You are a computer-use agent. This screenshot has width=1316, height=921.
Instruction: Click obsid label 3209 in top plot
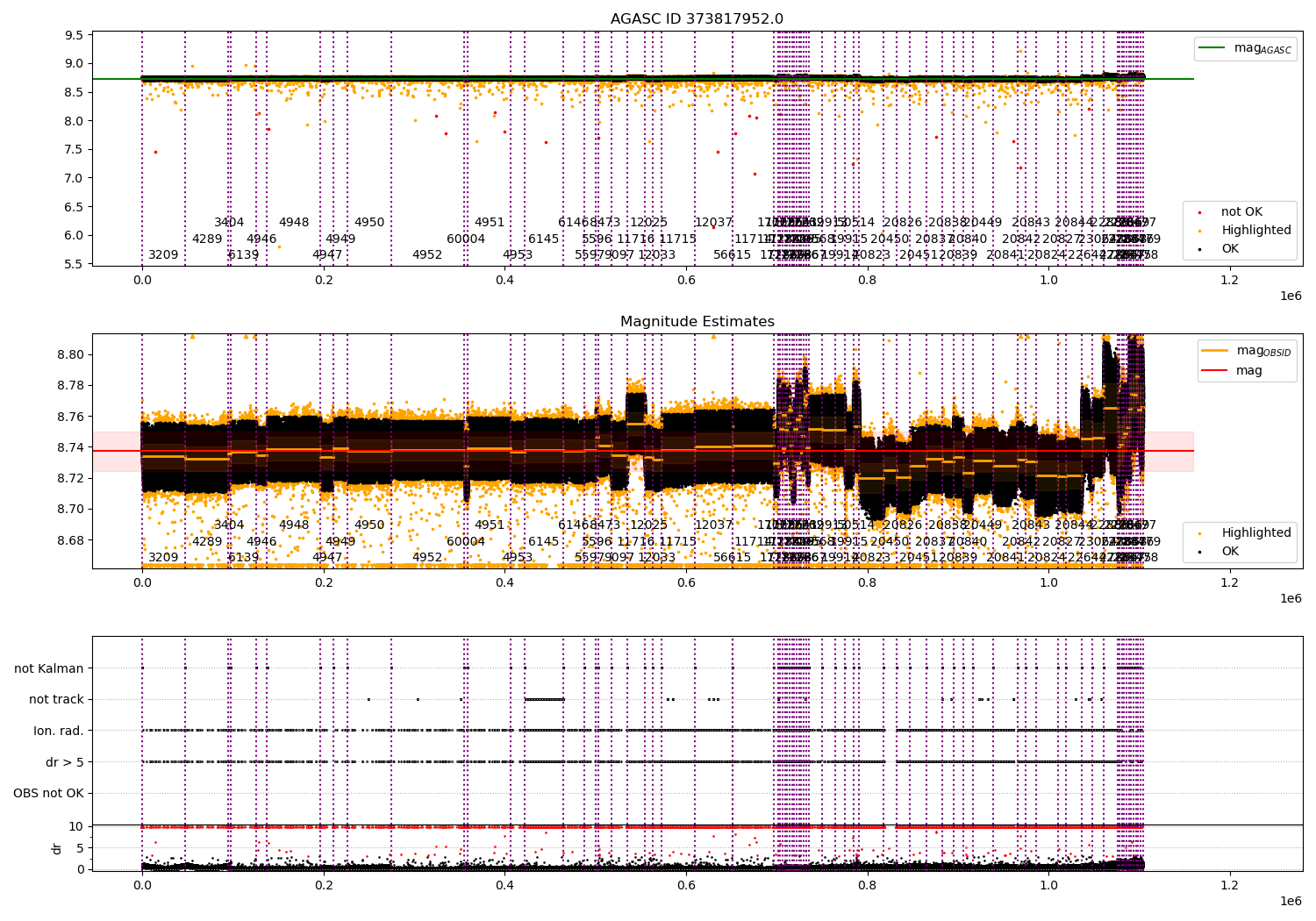(163, 255)
